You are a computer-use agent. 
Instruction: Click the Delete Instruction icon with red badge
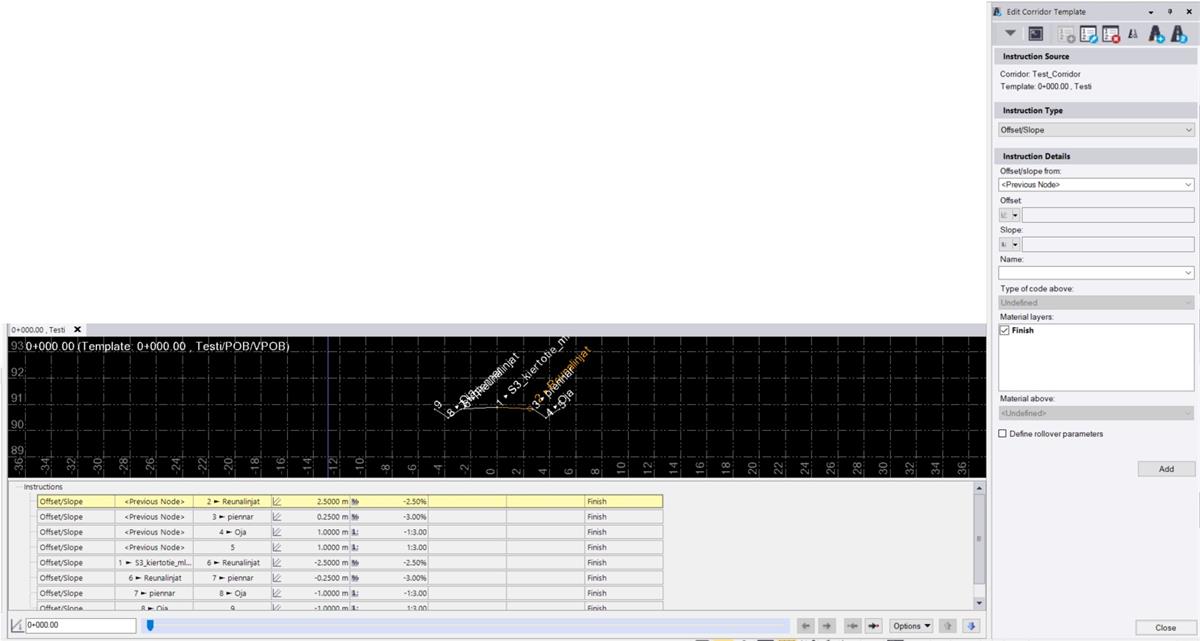[1110, 33]
